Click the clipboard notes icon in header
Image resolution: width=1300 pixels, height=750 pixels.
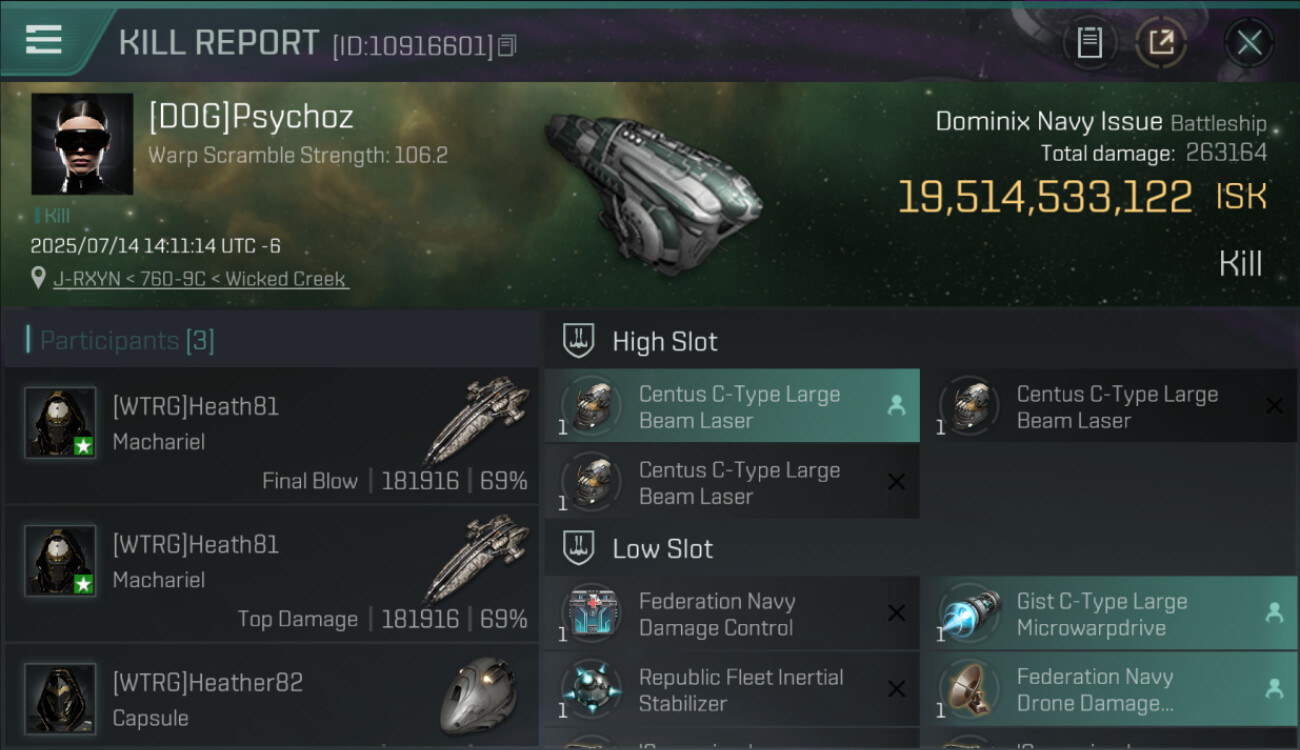pyautogui.click(x=1089, y=43)
